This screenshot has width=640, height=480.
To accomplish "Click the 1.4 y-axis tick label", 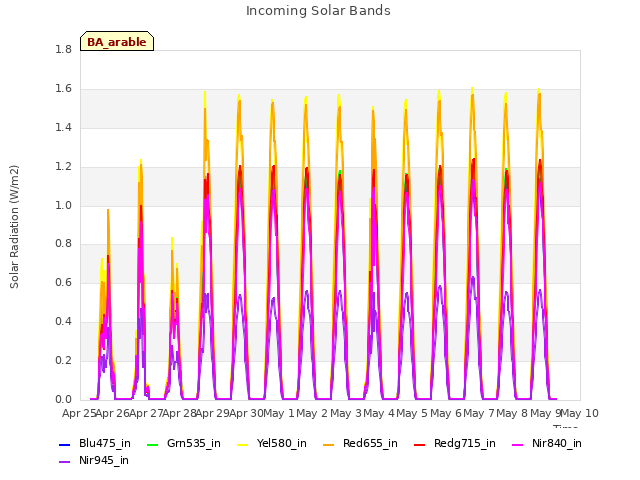I will [63, 128].
